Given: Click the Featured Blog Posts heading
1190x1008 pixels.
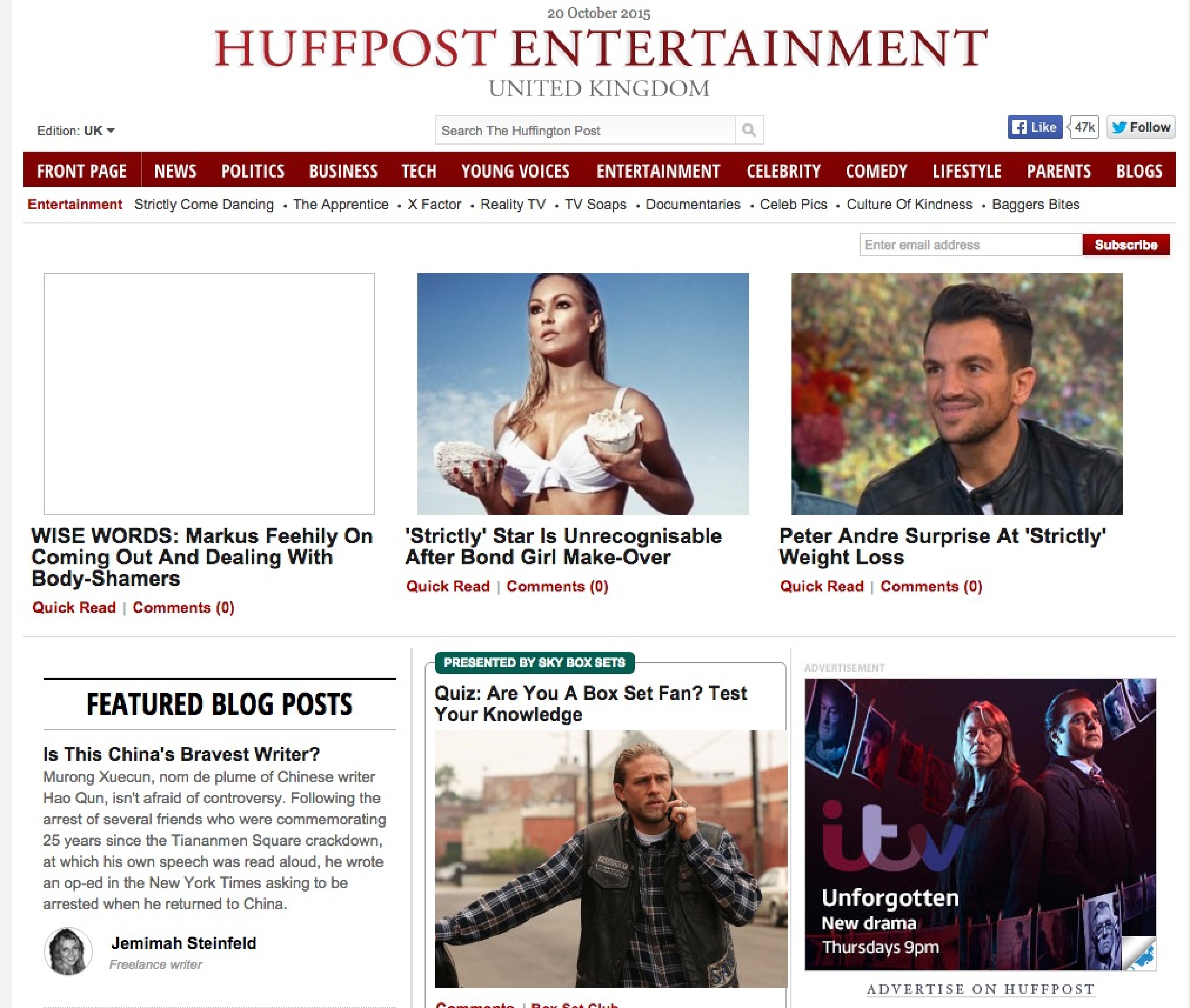Looking at the screenshot, I should coord(219,704).
